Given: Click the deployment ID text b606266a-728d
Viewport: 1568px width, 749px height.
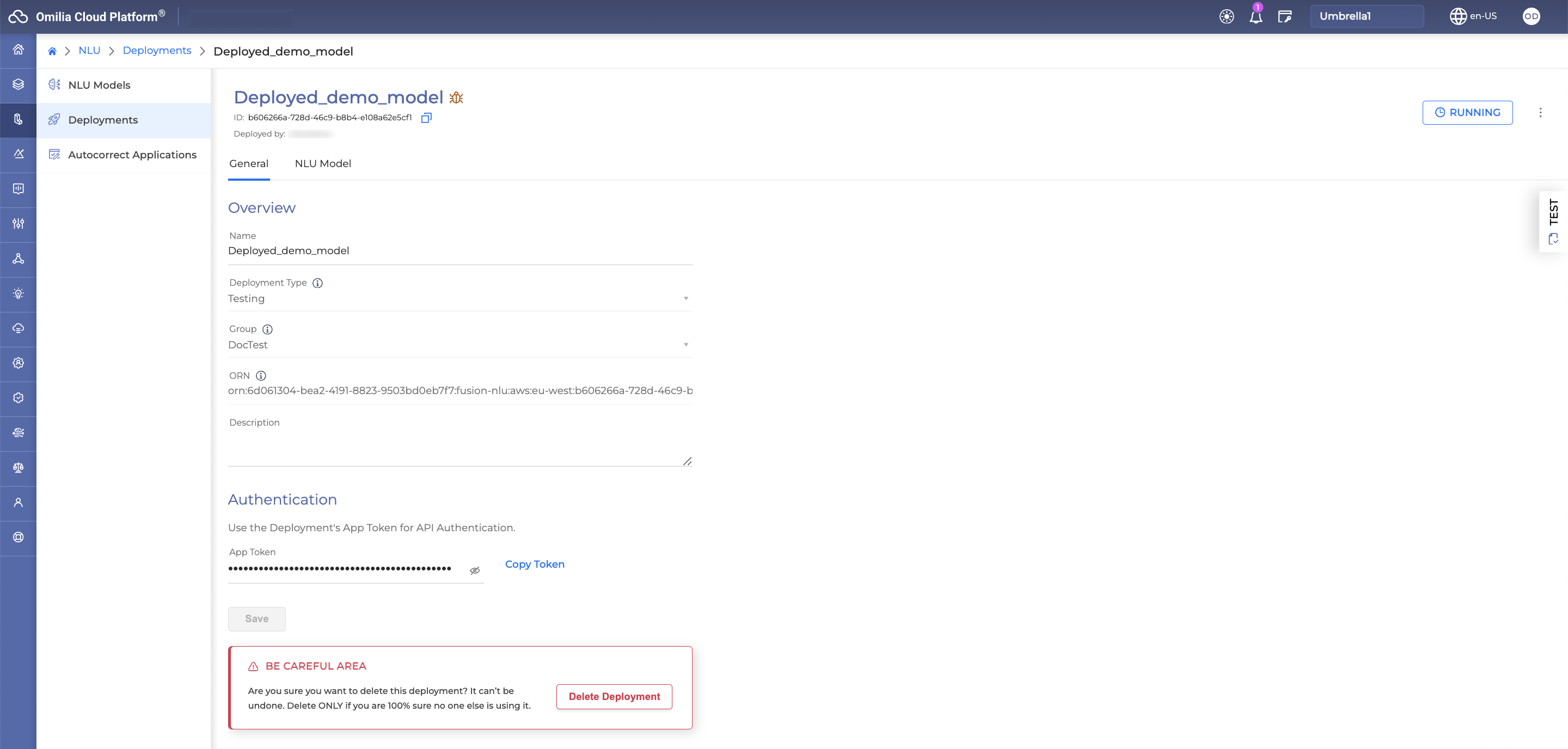Looking at the screenshot, I should [x=330, y=118].
